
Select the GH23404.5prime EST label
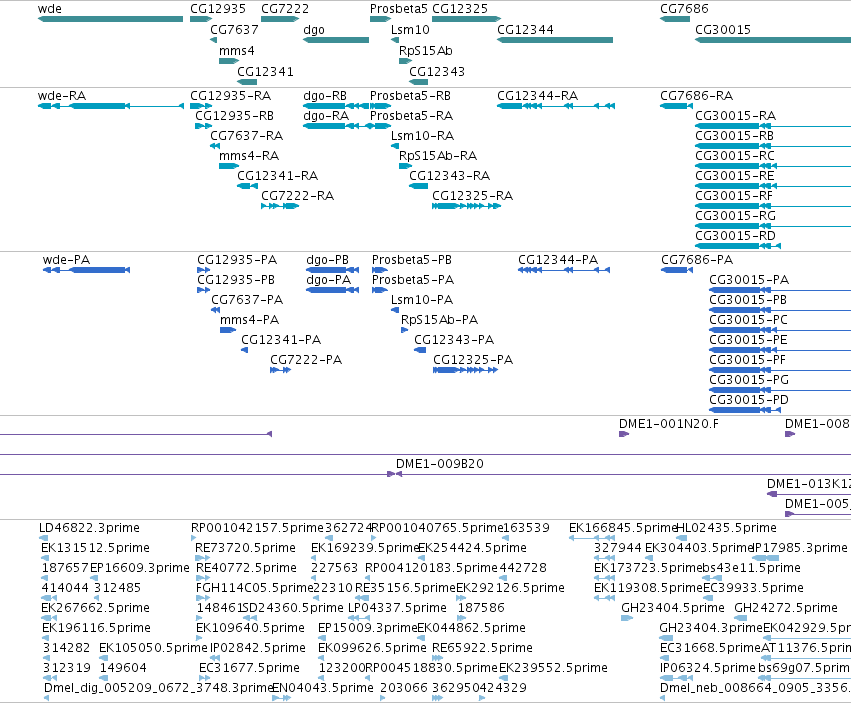672,607
